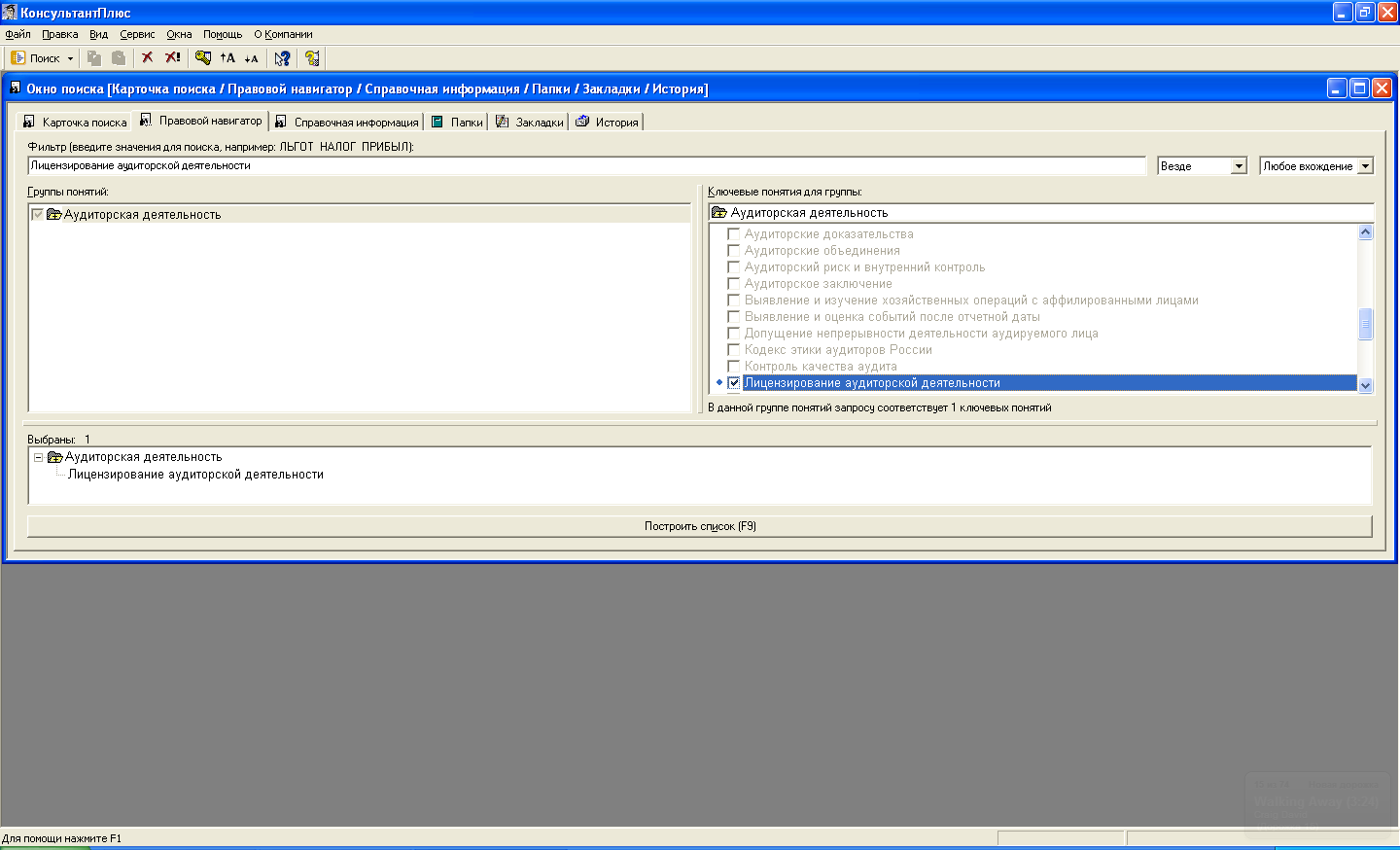This screenshot has height=850, width=1400.
Task: Click Кодекс этики аудиторов России text
Action: pos(838,350)
